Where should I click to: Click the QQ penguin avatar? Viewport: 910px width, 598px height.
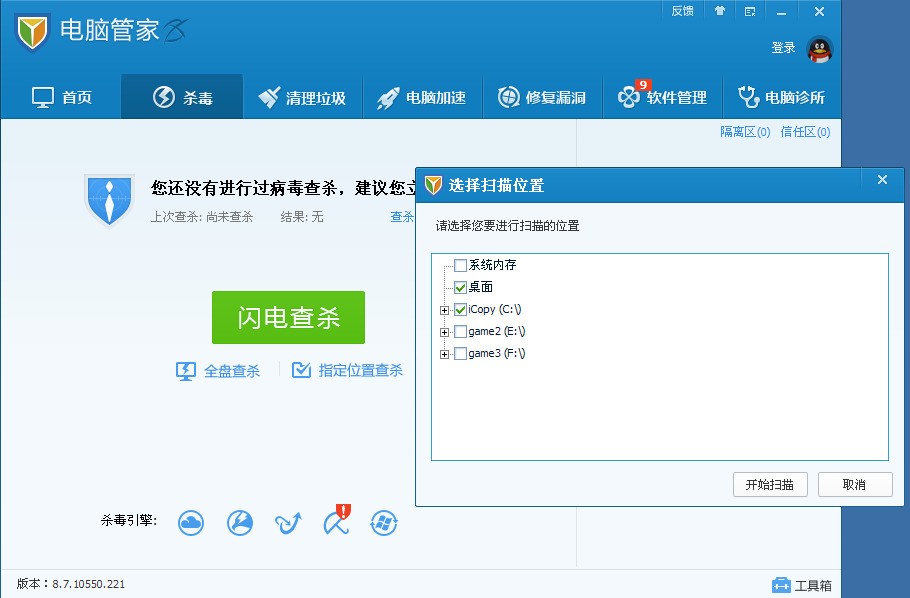pos(819,49)
